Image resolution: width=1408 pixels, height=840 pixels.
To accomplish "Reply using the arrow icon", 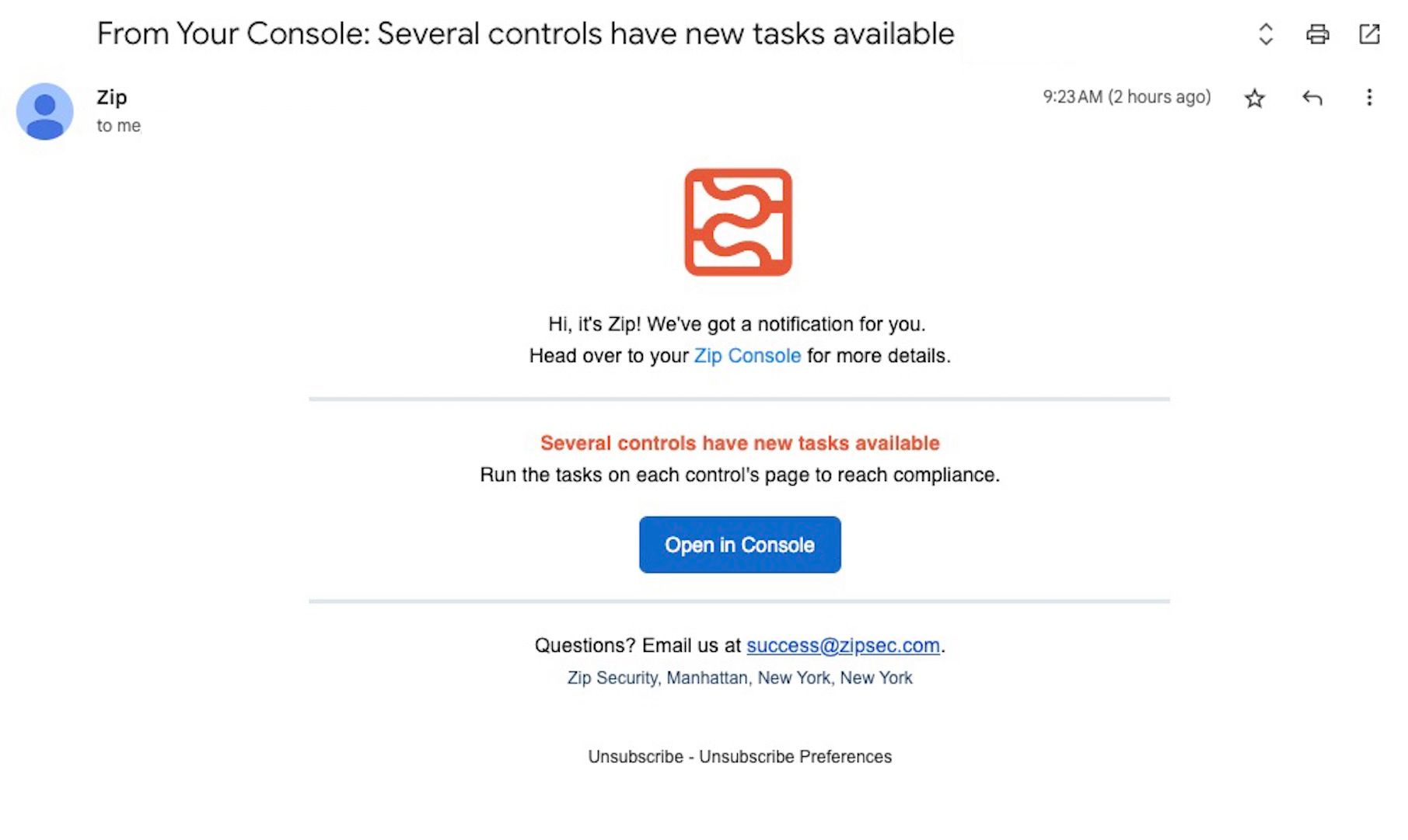I will (x=1312, y=98).
